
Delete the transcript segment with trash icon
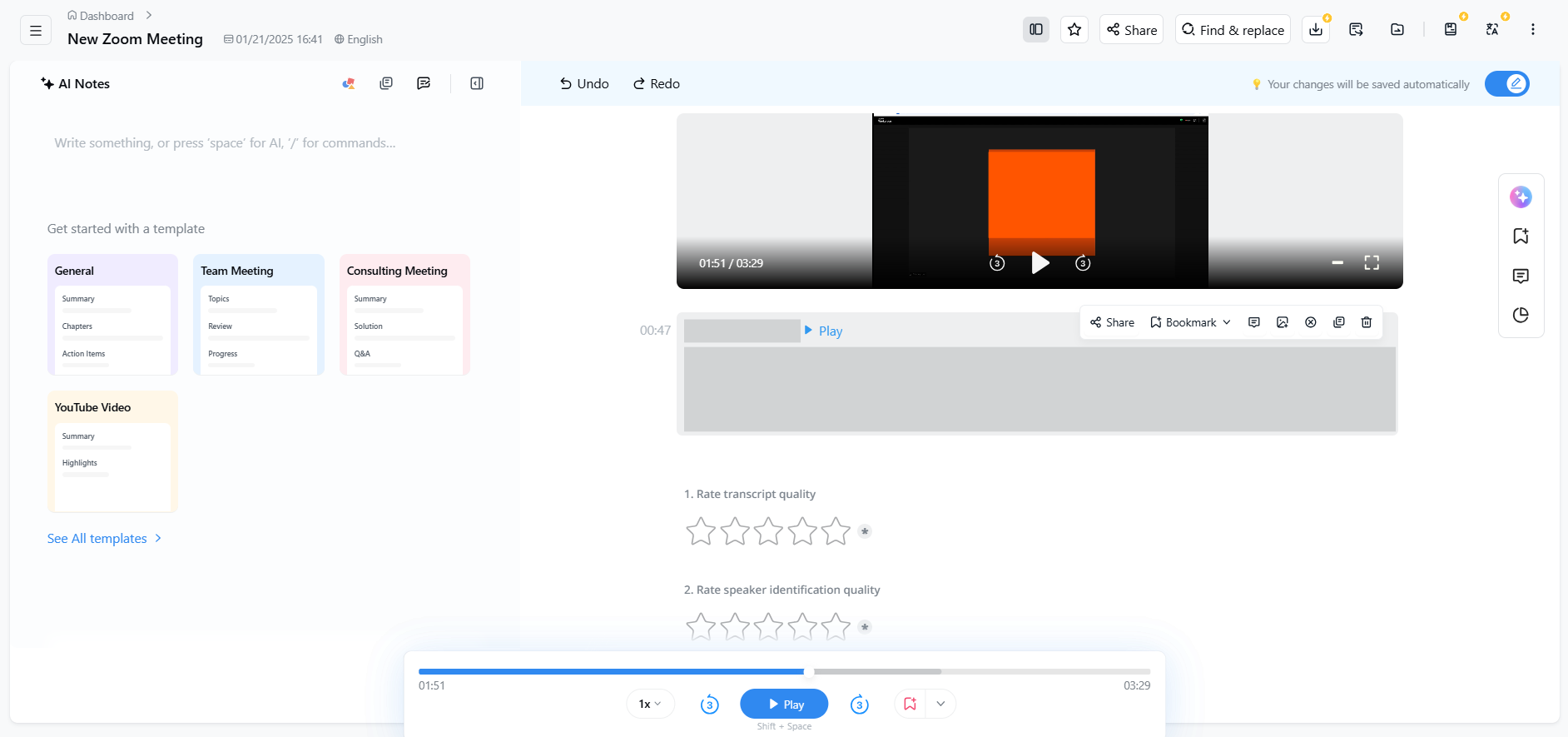pyautogui.click(x=1367, y=322)
